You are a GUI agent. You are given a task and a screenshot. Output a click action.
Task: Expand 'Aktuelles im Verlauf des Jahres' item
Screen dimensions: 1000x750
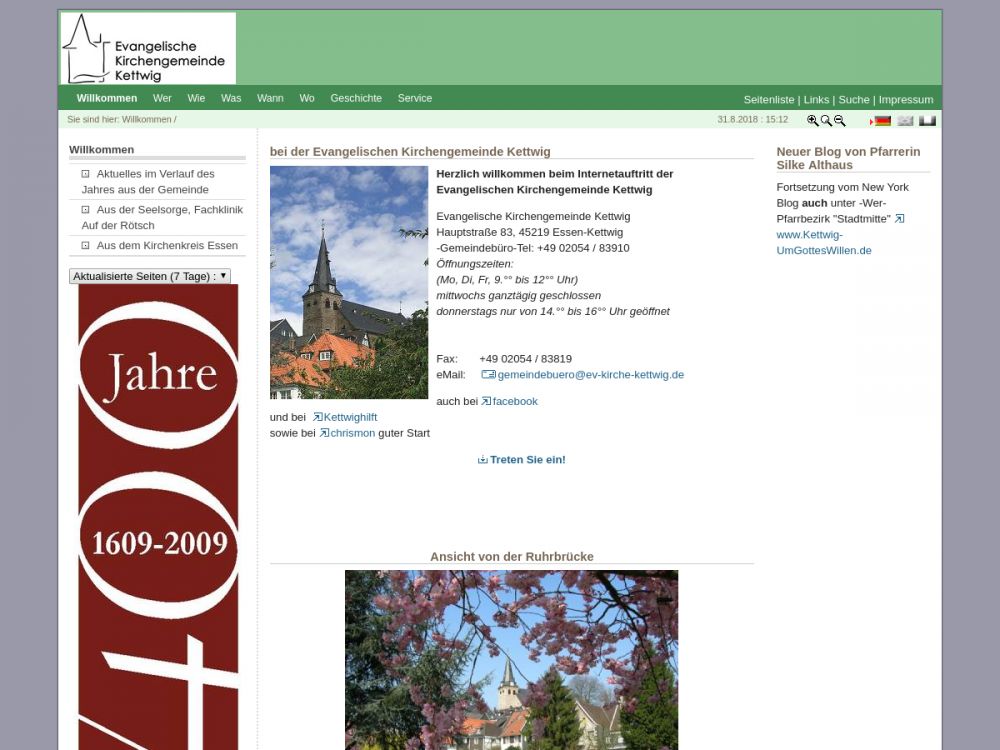tap(86, 174)
